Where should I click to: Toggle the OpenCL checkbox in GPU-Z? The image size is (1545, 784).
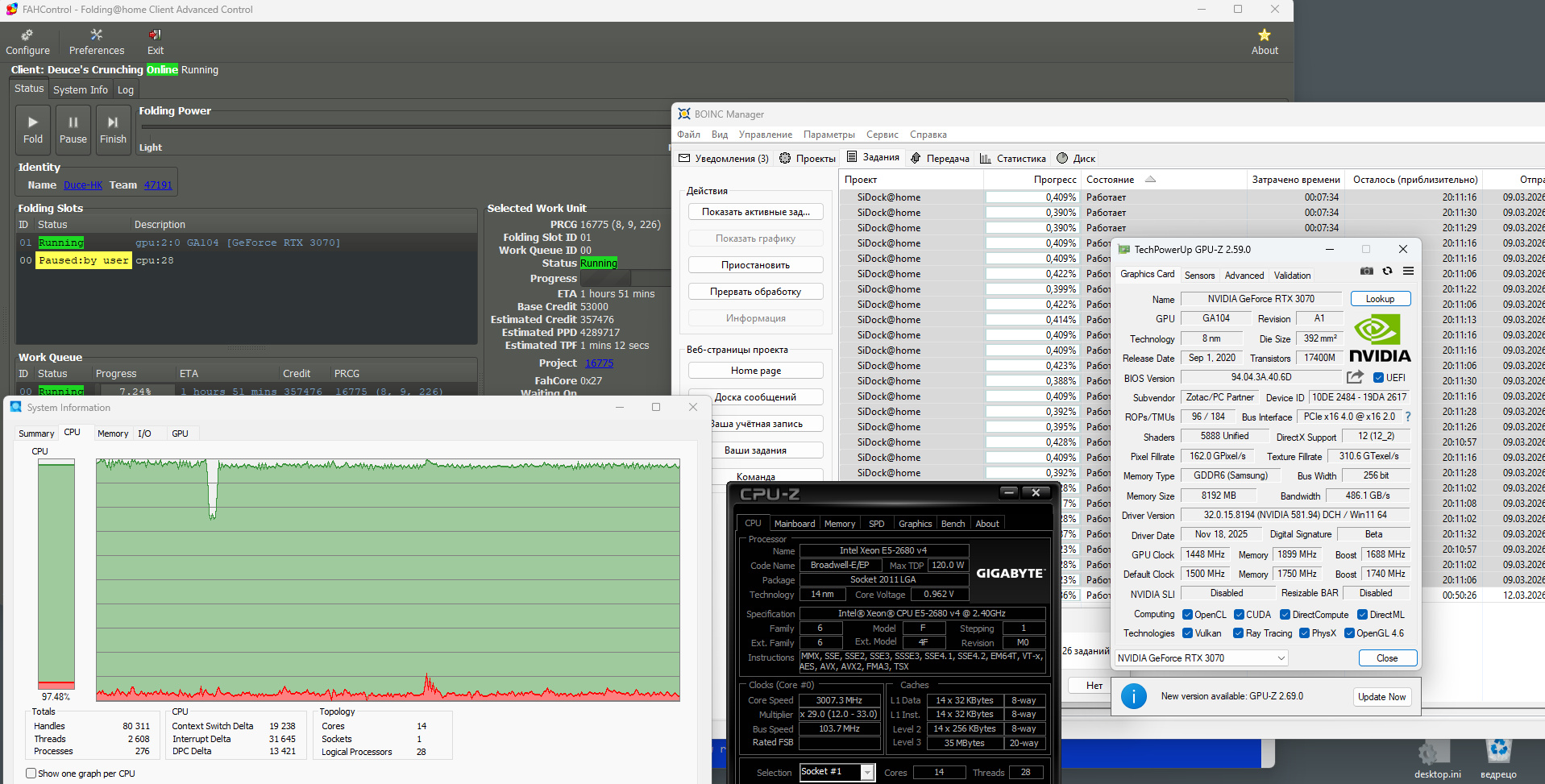pos(1187,614)
